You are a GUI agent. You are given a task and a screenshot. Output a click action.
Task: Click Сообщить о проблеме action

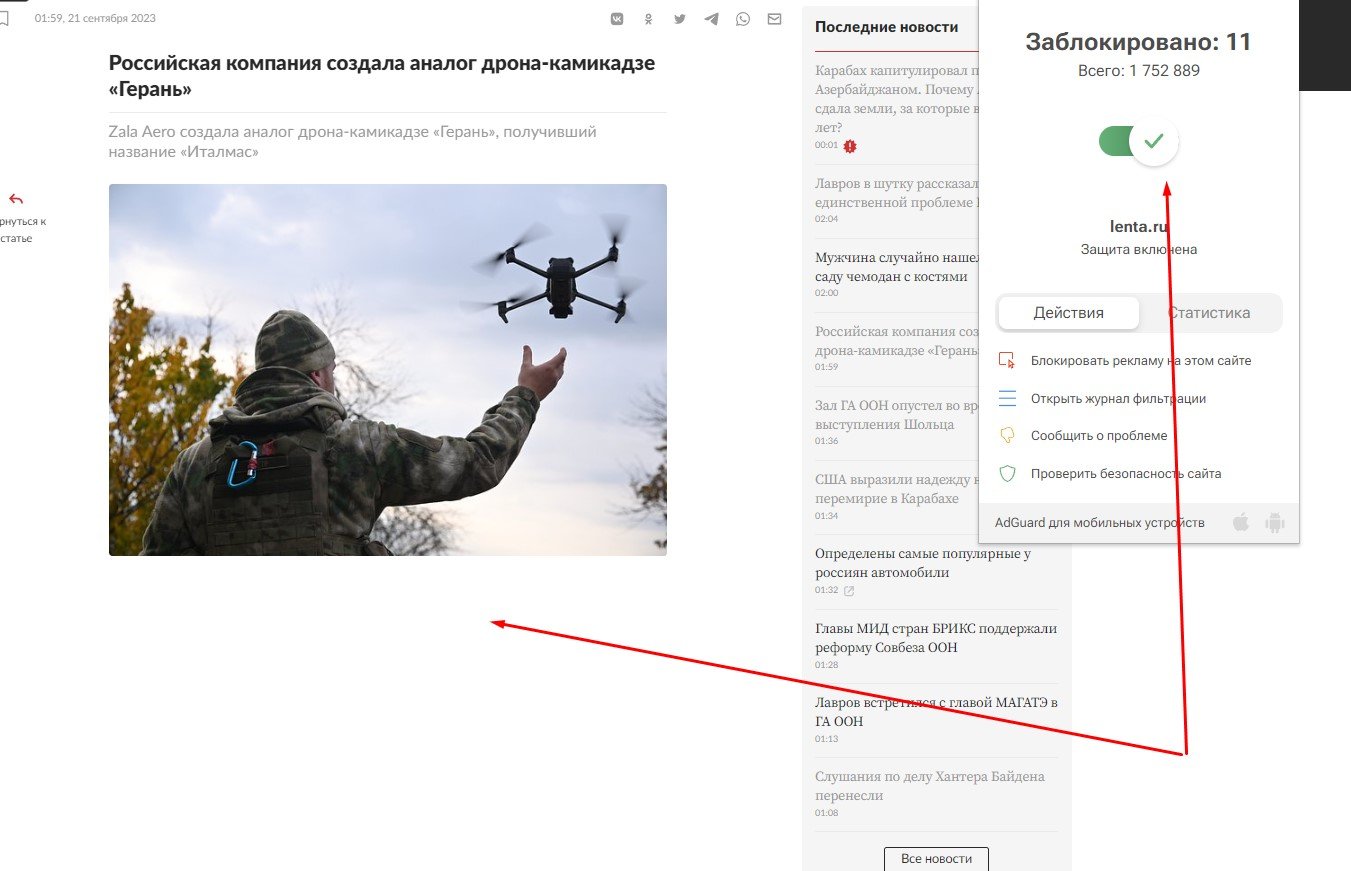pos(1099,435)
